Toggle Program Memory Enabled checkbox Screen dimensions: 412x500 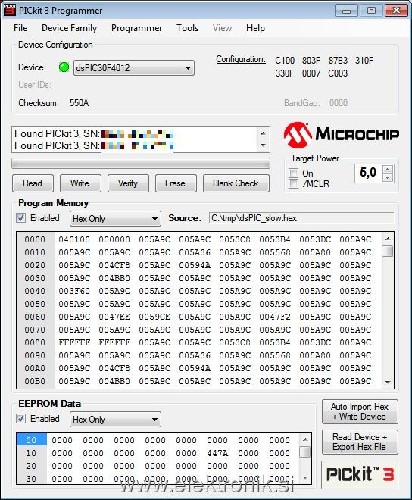[x=21, y=218]
